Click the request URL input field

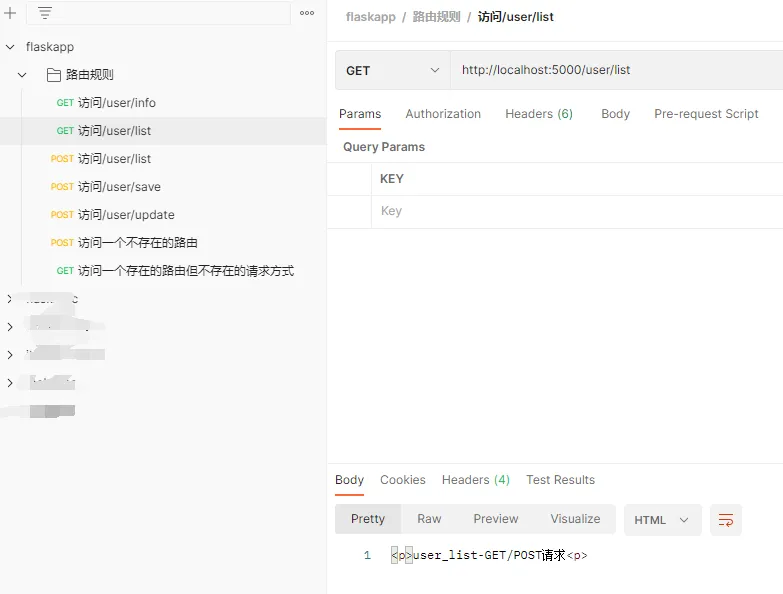[x=616, y=70]
